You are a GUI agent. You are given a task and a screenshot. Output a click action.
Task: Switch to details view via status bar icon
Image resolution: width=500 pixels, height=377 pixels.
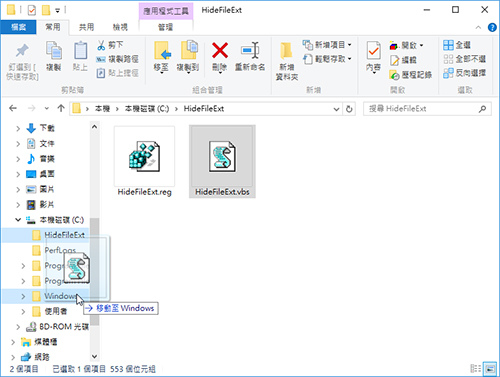[x=475, y=369]
